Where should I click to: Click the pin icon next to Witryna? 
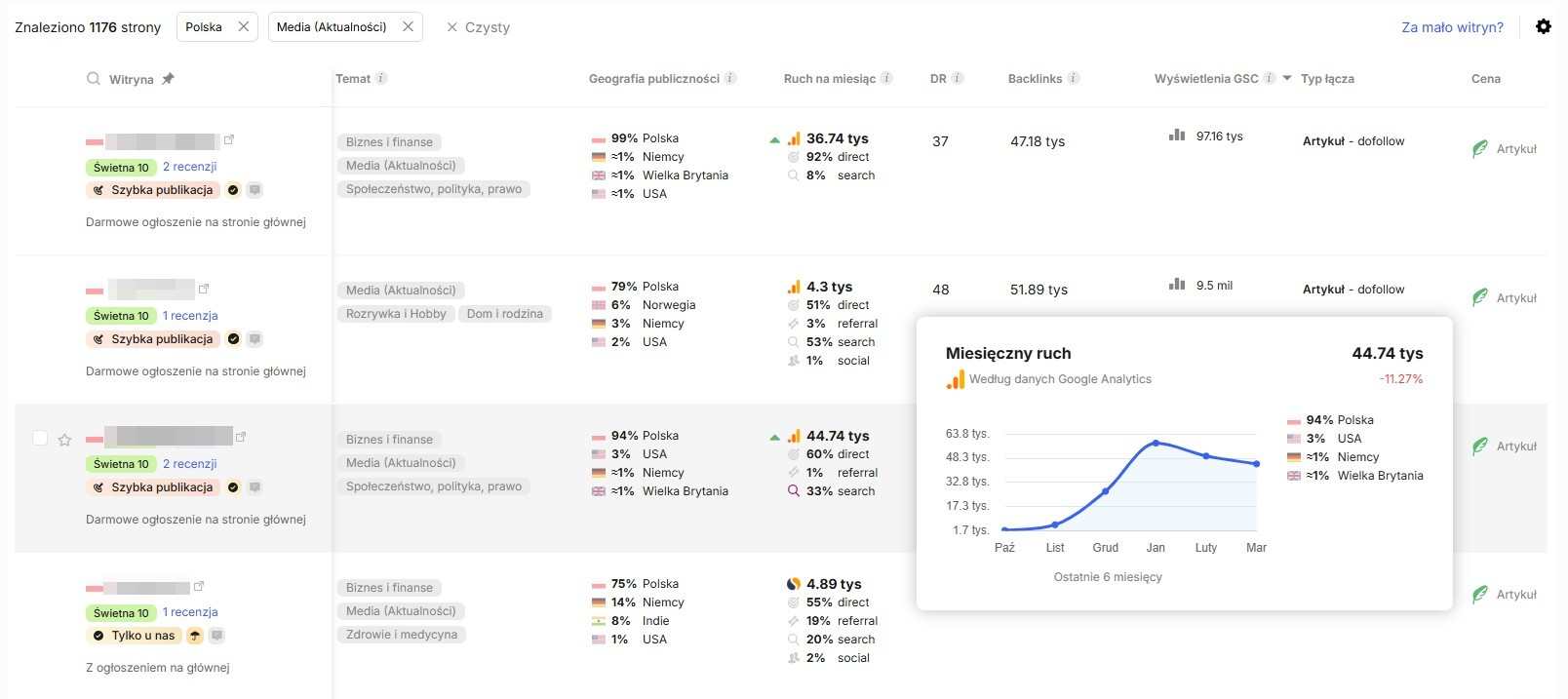pos(168,79)
